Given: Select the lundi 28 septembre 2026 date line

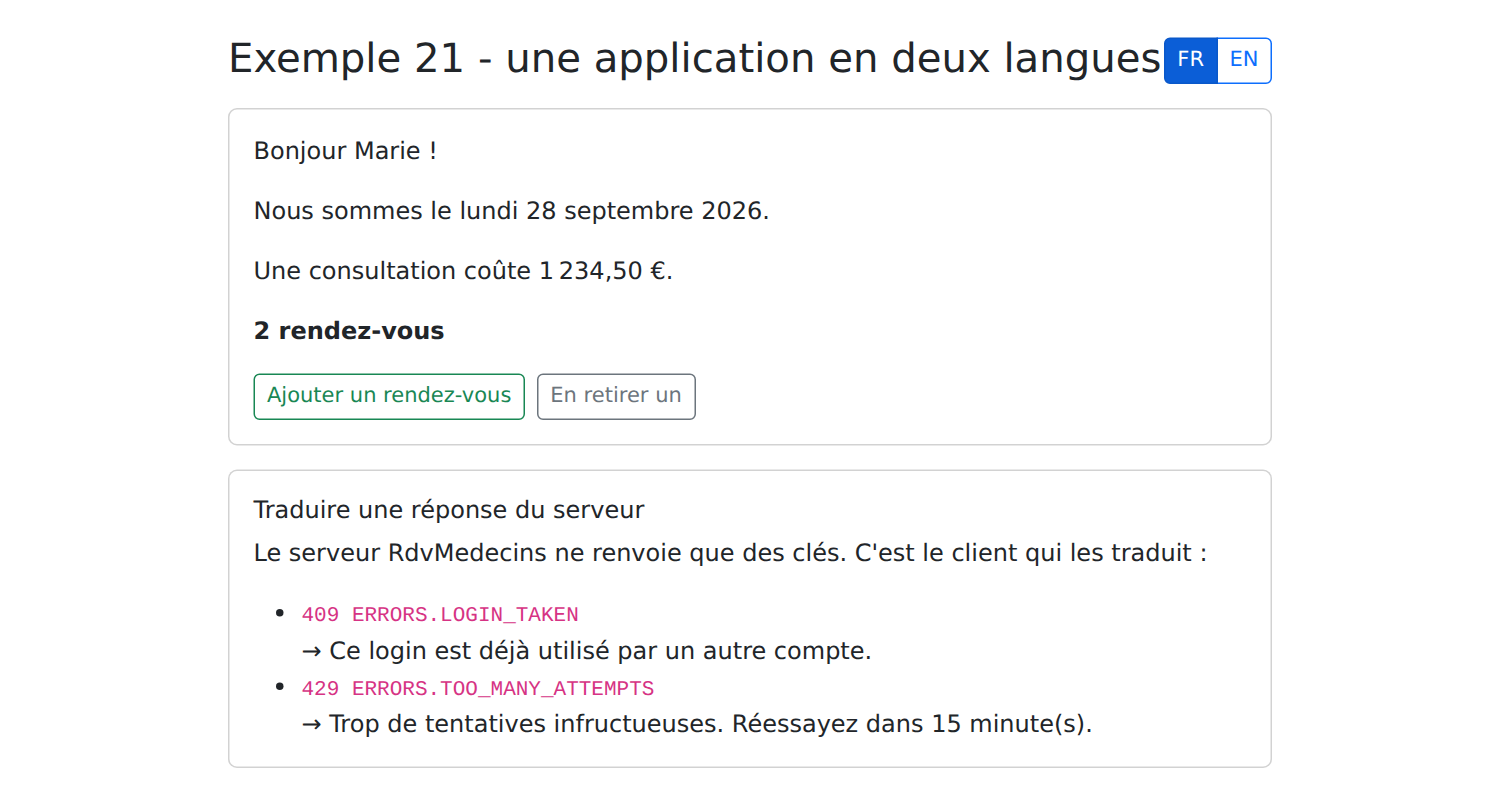Looking at the screenshot, I should (x=512, y=211).
